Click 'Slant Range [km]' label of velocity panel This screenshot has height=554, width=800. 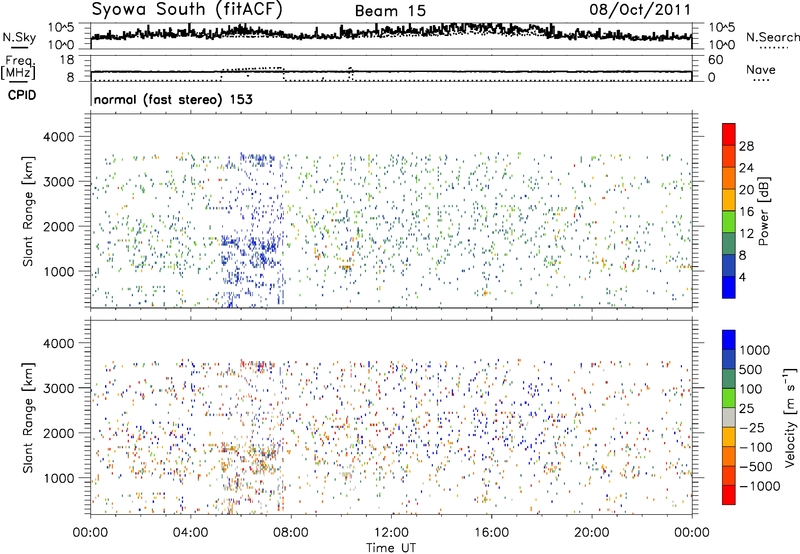pos(28,418)
